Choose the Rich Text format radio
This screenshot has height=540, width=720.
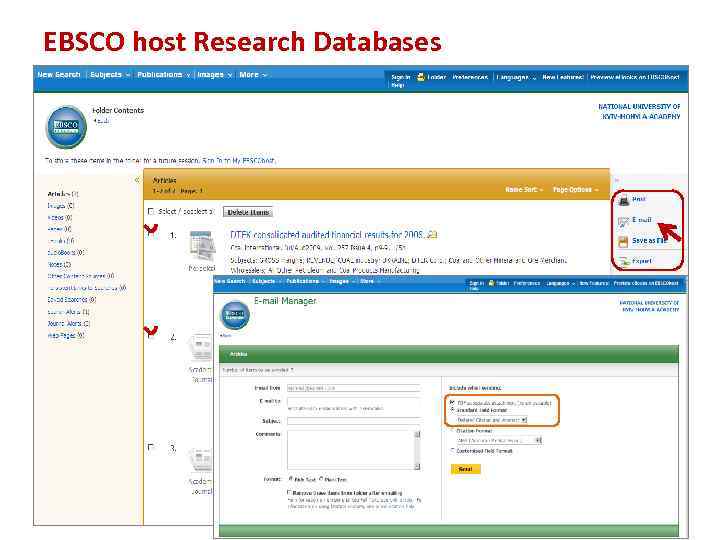(x=290, y=478)
